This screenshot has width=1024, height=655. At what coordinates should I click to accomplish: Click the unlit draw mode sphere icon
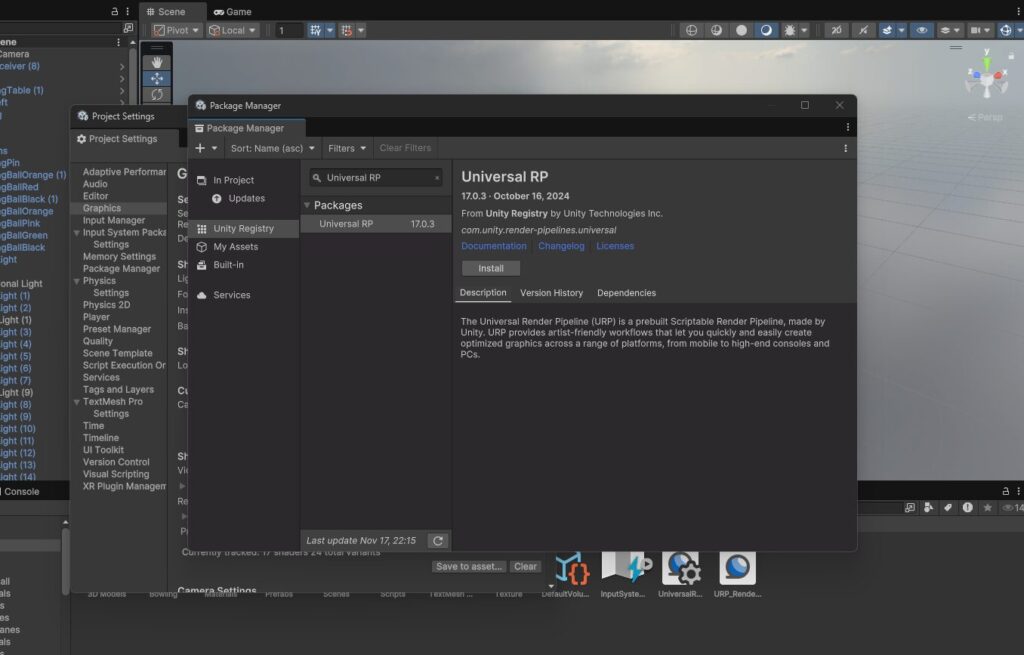click(741, 30)
